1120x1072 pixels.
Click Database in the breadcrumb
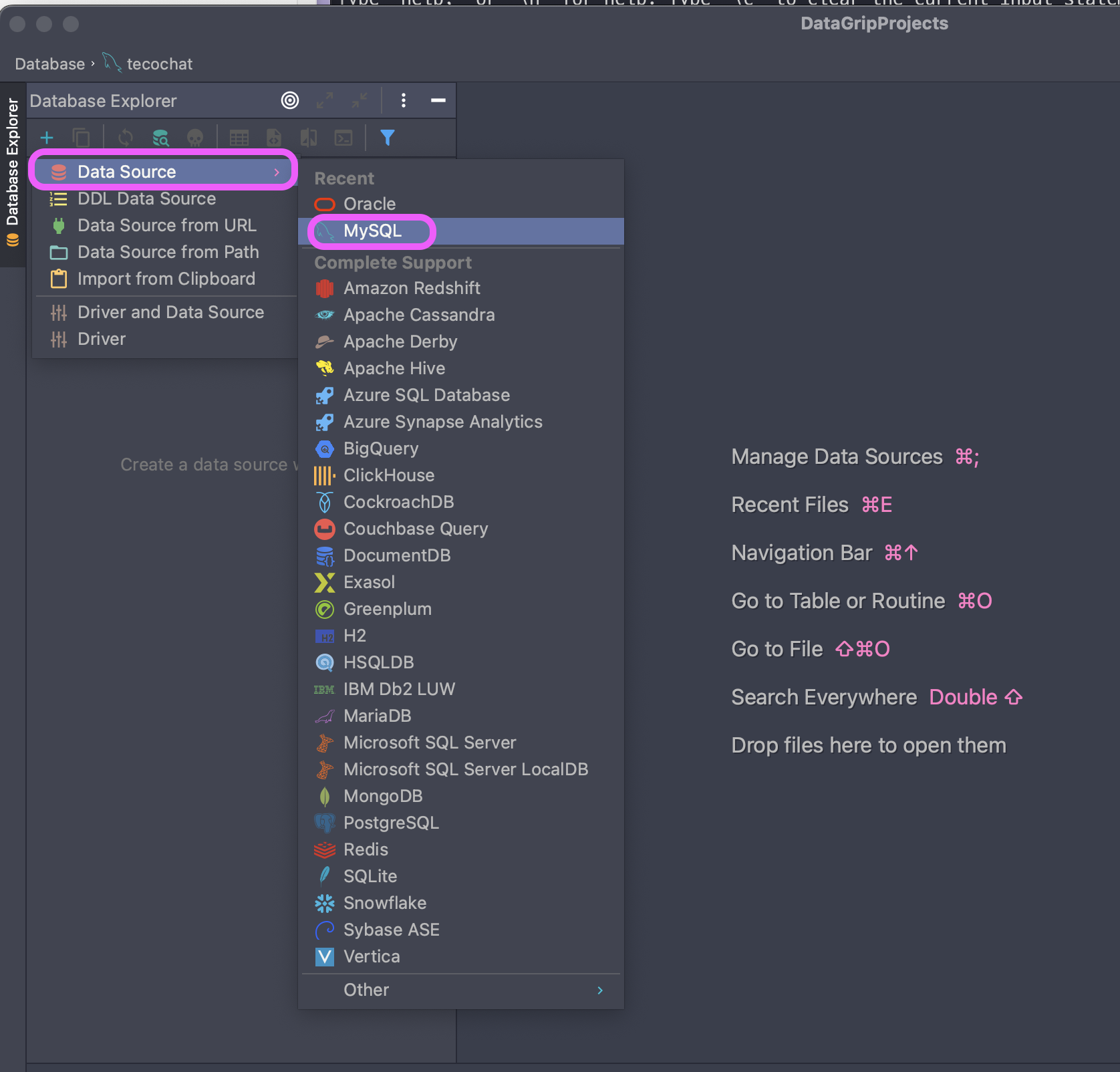pos(50,64)
